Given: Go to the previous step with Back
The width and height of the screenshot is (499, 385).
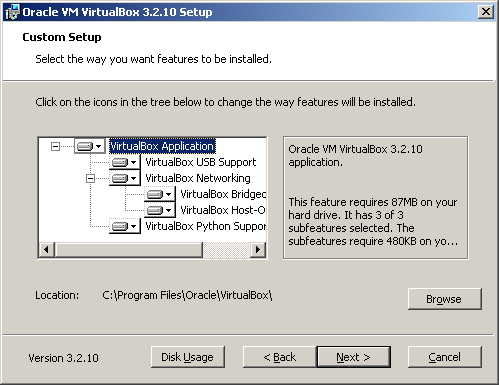Looking at the screenshot, I should click(280, 357).
